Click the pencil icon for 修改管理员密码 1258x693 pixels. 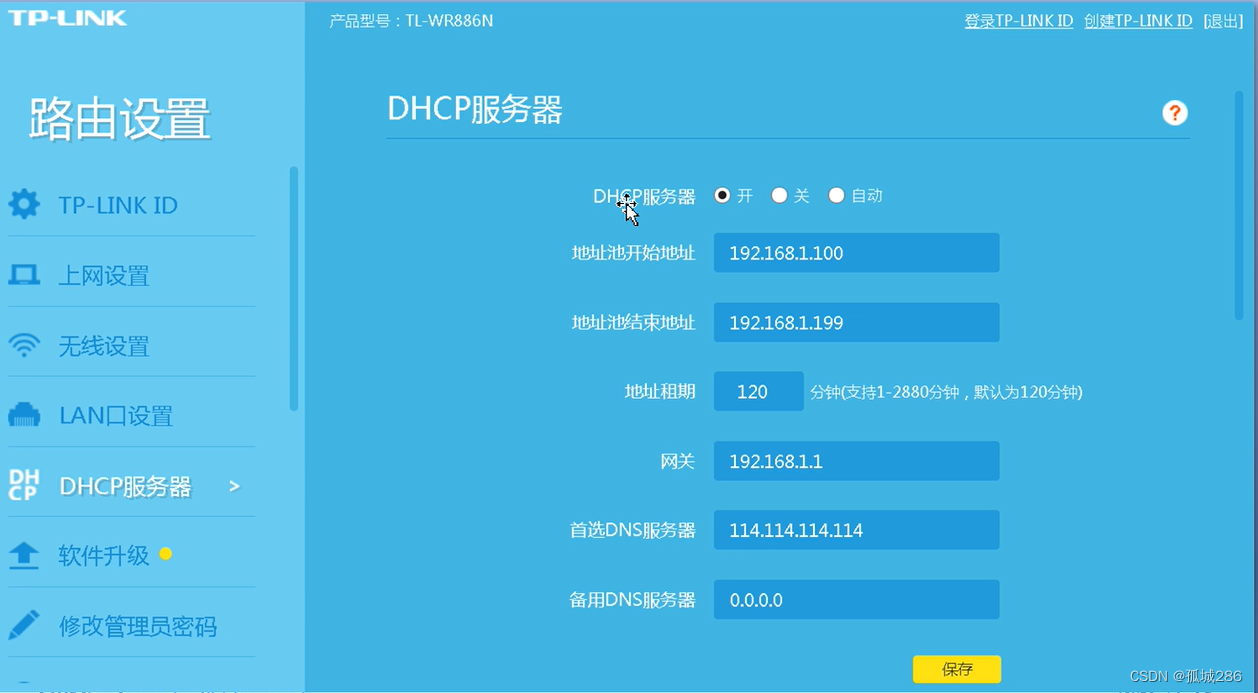[24, 626]
